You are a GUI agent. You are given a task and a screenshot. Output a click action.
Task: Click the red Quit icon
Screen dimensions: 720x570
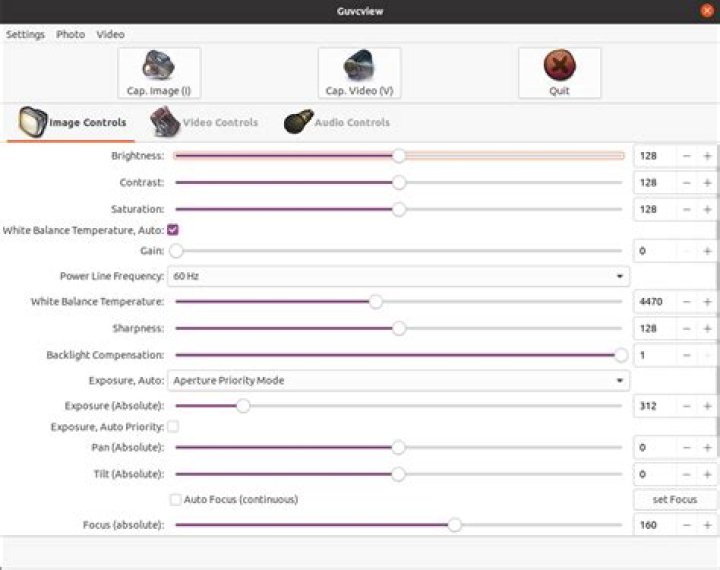coord(559,65)
